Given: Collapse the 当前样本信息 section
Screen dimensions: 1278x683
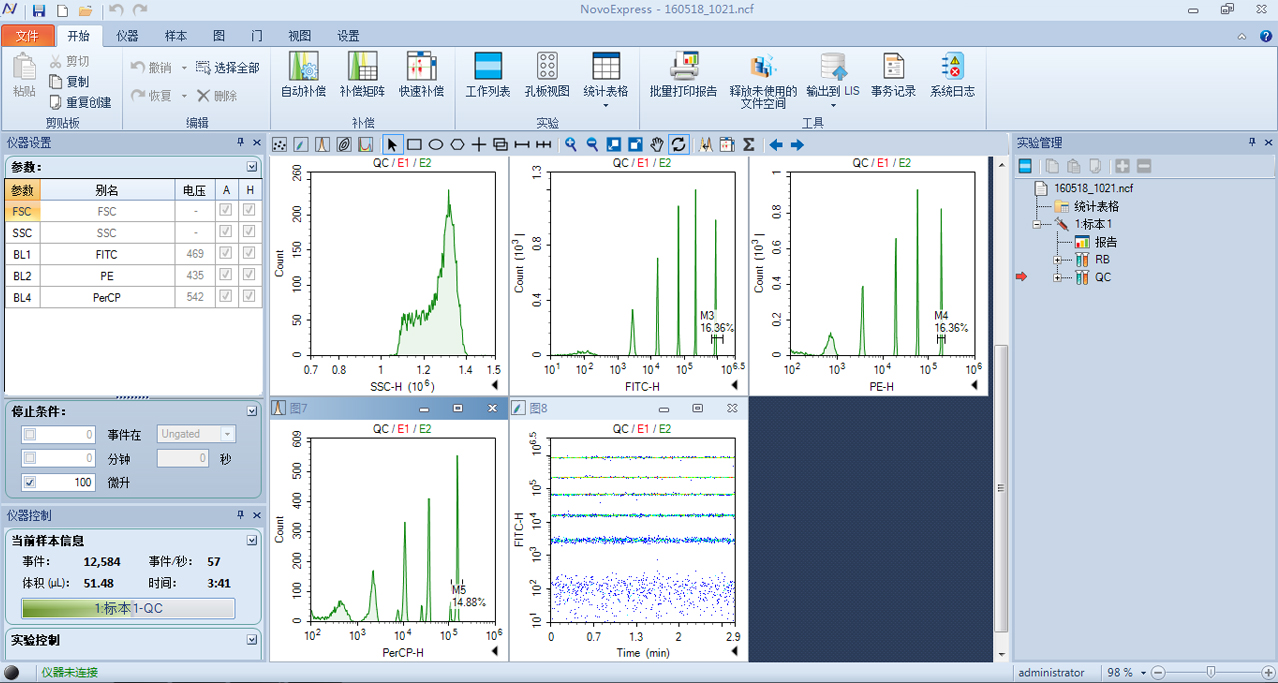Looking at the screenshot, I should 252,540.
